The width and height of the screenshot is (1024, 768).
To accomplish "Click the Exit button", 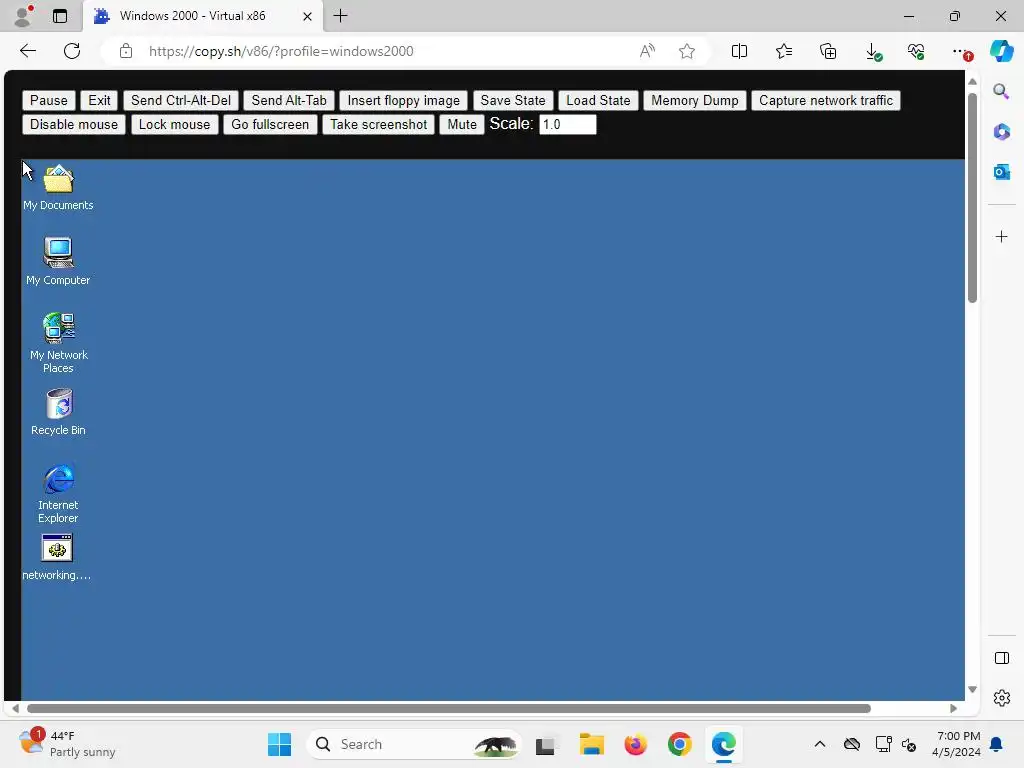I will point(99,101).
